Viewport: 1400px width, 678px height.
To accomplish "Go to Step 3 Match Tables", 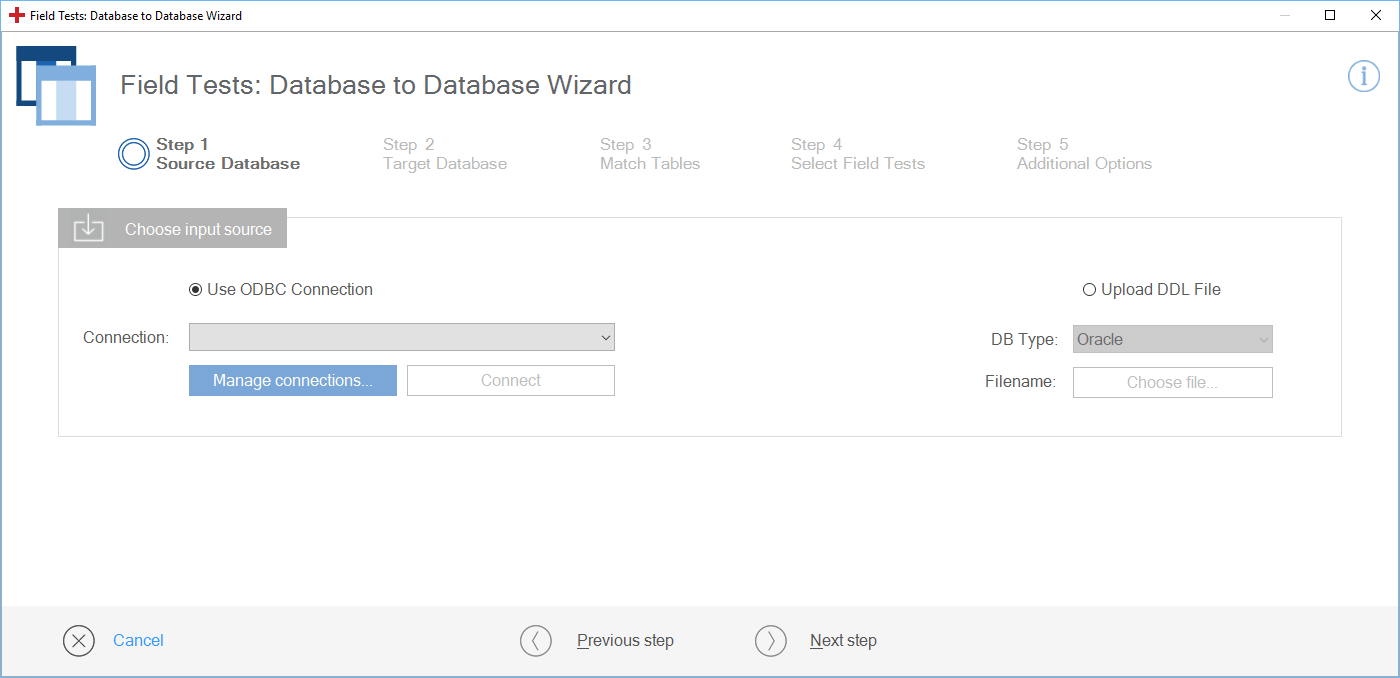I will pos(650,154).
